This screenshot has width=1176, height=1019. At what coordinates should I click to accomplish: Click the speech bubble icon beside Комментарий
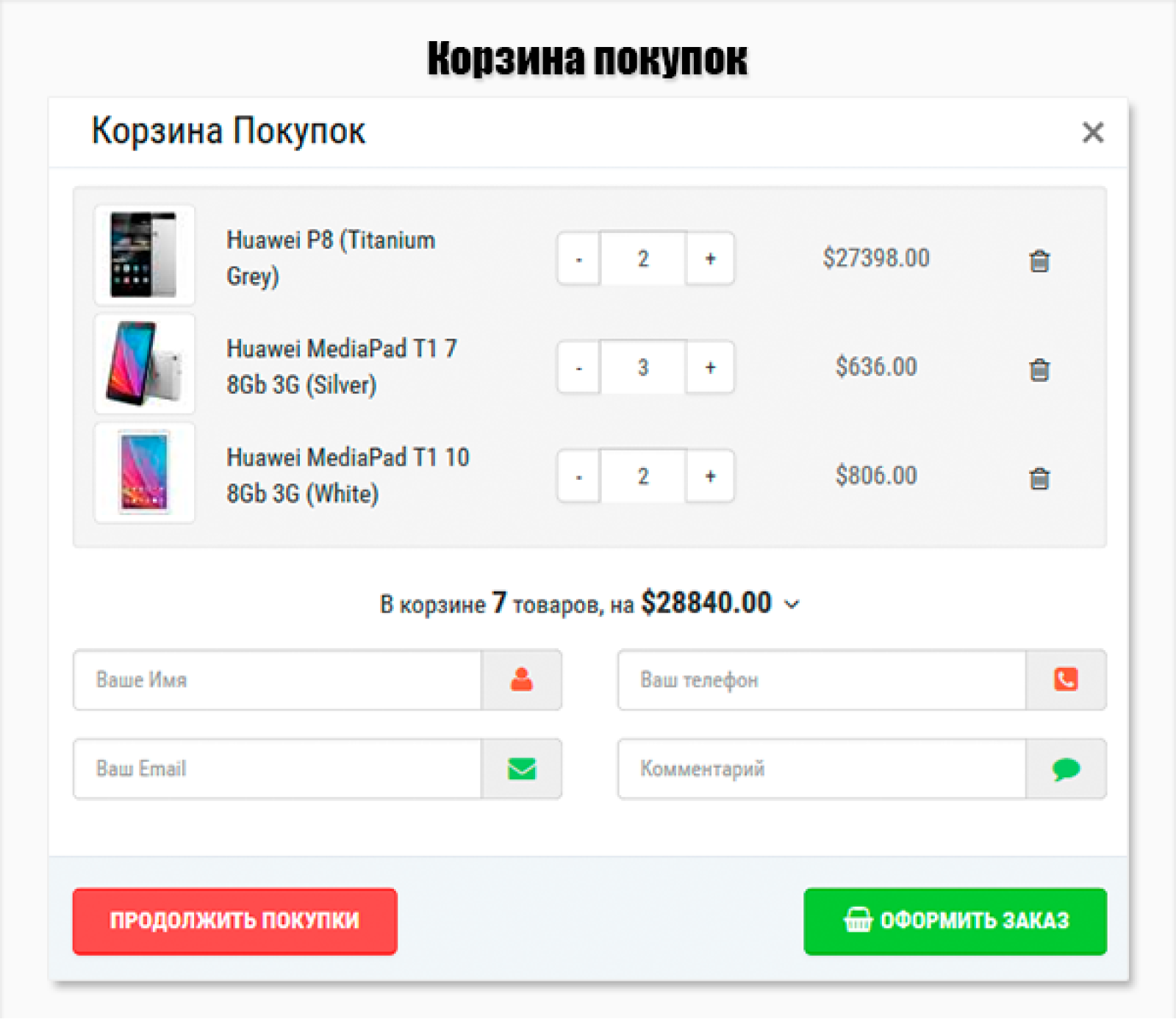(x=1066, y=768)
